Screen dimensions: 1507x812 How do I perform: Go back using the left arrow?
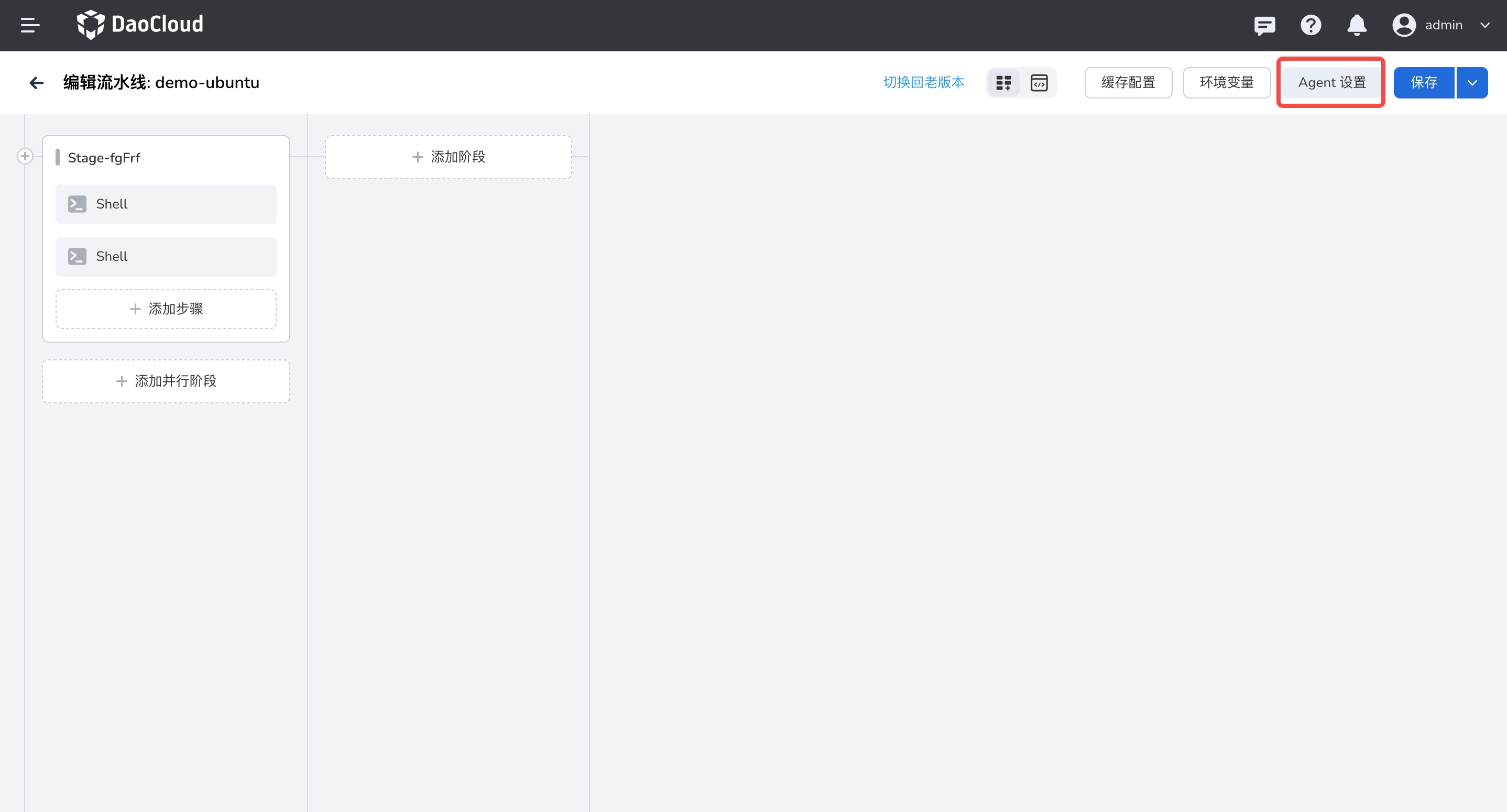pos(36,82)
